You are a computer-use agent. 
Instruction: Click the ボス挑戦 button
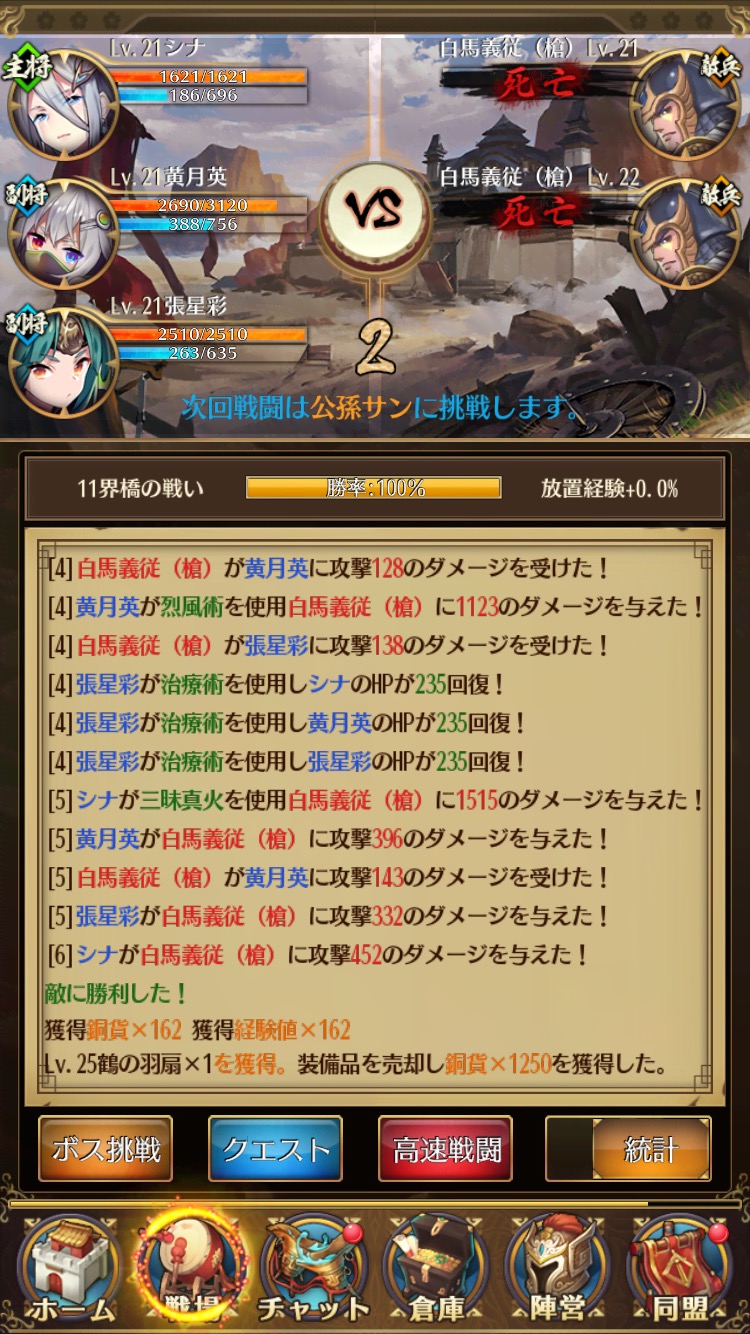click(106, 1149)
